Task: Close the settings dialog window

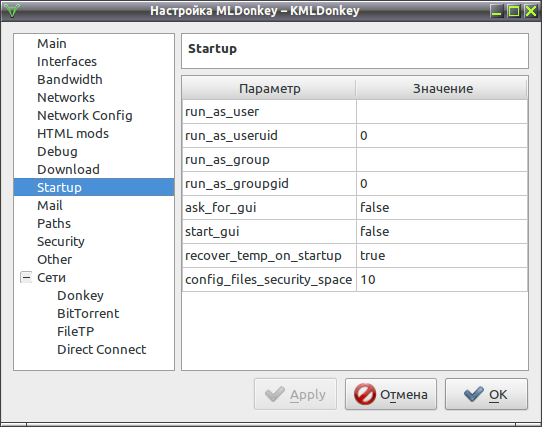Action: pyautogui.click(x=531, y=11)
